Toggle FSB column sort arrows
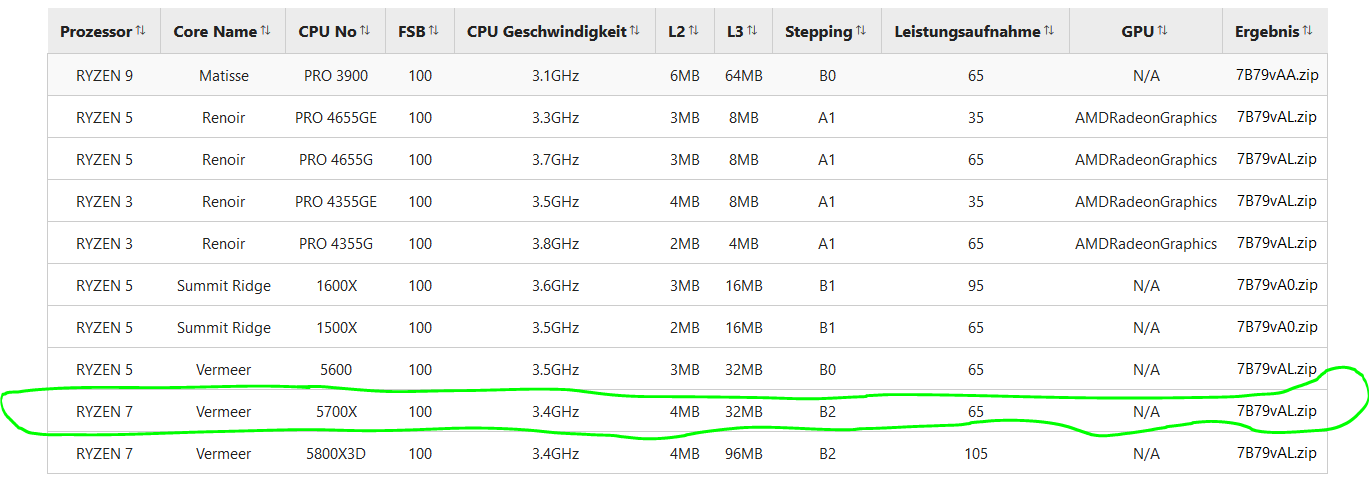 434,31
